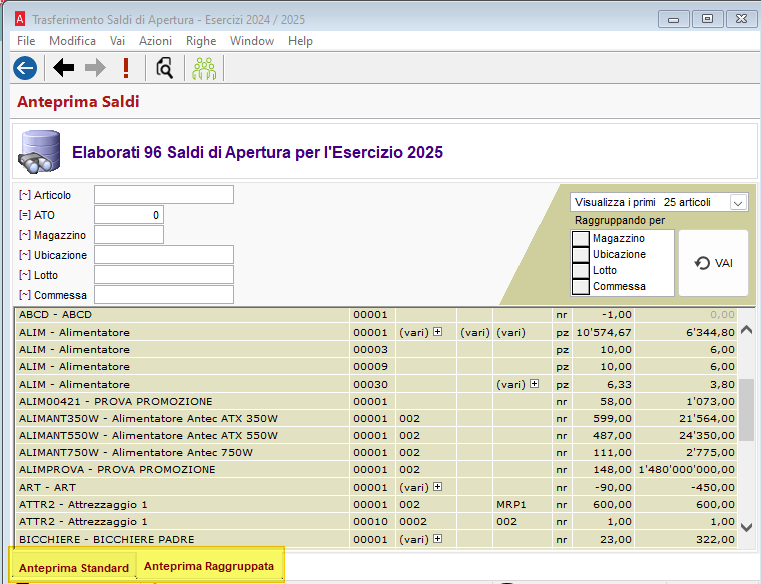
Task: Click the scroll down arrow of table
Action: click(746, 527)
